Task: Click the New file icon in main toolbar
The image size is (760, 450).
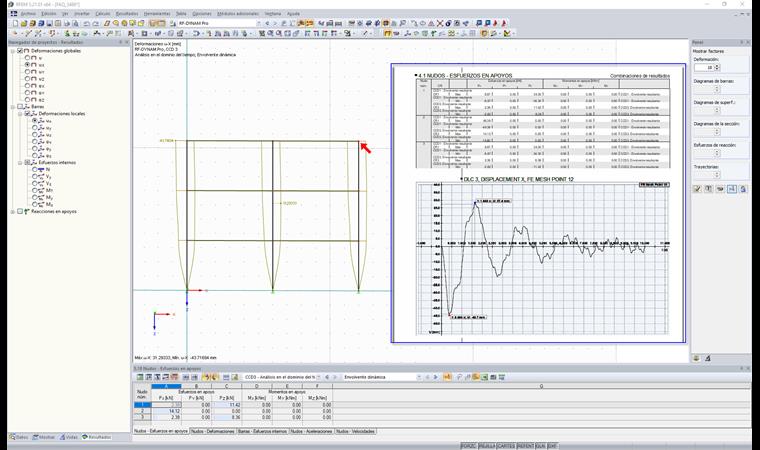Action: [16, 23]
